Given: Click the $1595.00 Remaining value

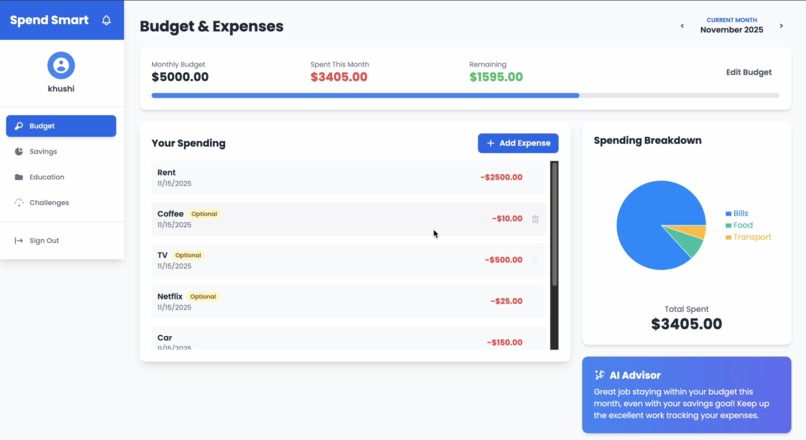Looking at the screenshot, I should pos(496,77).
